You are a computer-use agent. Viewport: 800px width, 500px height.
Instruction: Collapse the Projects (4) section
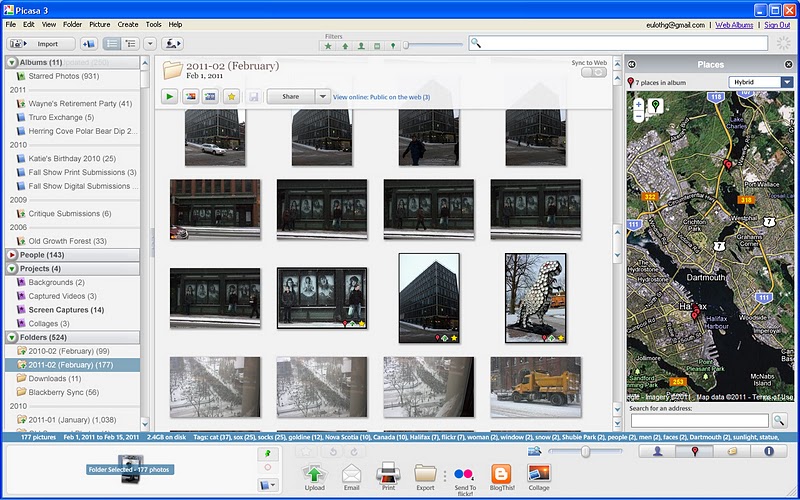click(12, 268)
